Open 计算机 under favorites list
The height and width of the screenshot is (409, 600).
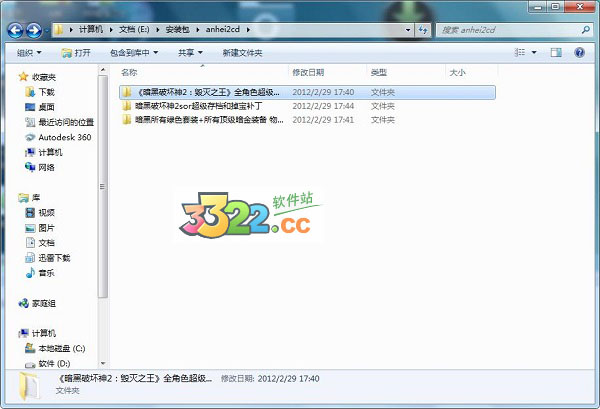point(44,152)
